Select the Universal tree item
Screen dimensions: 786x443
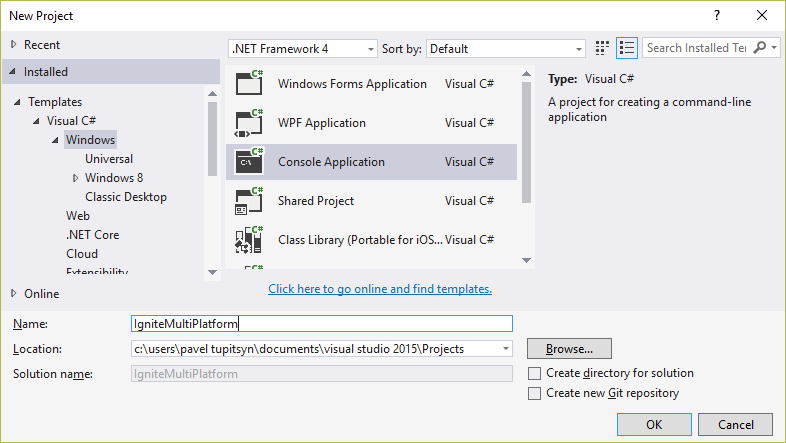pyautogui.click(x=109, y=159)
